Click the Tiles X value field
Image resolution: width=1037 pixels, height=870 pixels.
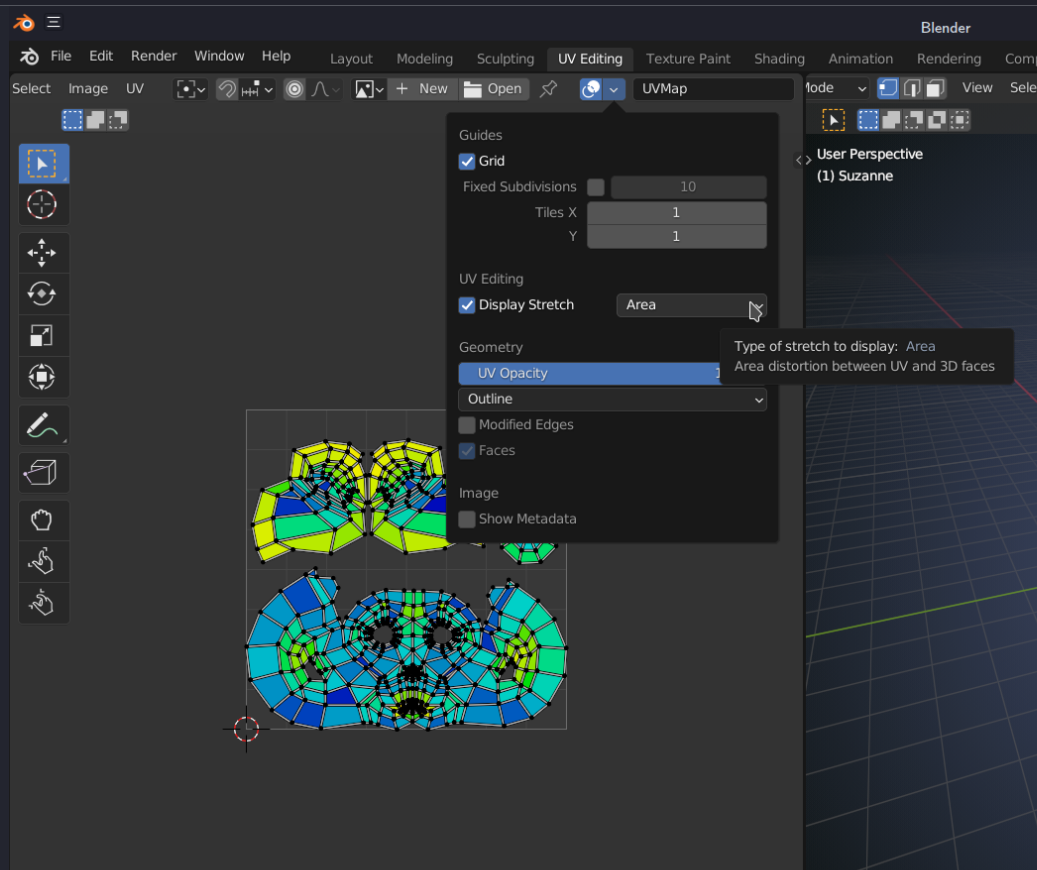tap(677, 213)
